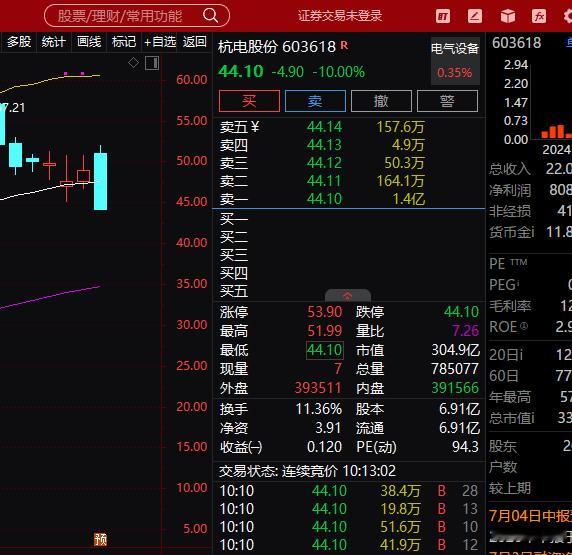This screenshot has height=555, width=572.
Task: Select 卖一 price 44.10
Action: coord(324,199)
